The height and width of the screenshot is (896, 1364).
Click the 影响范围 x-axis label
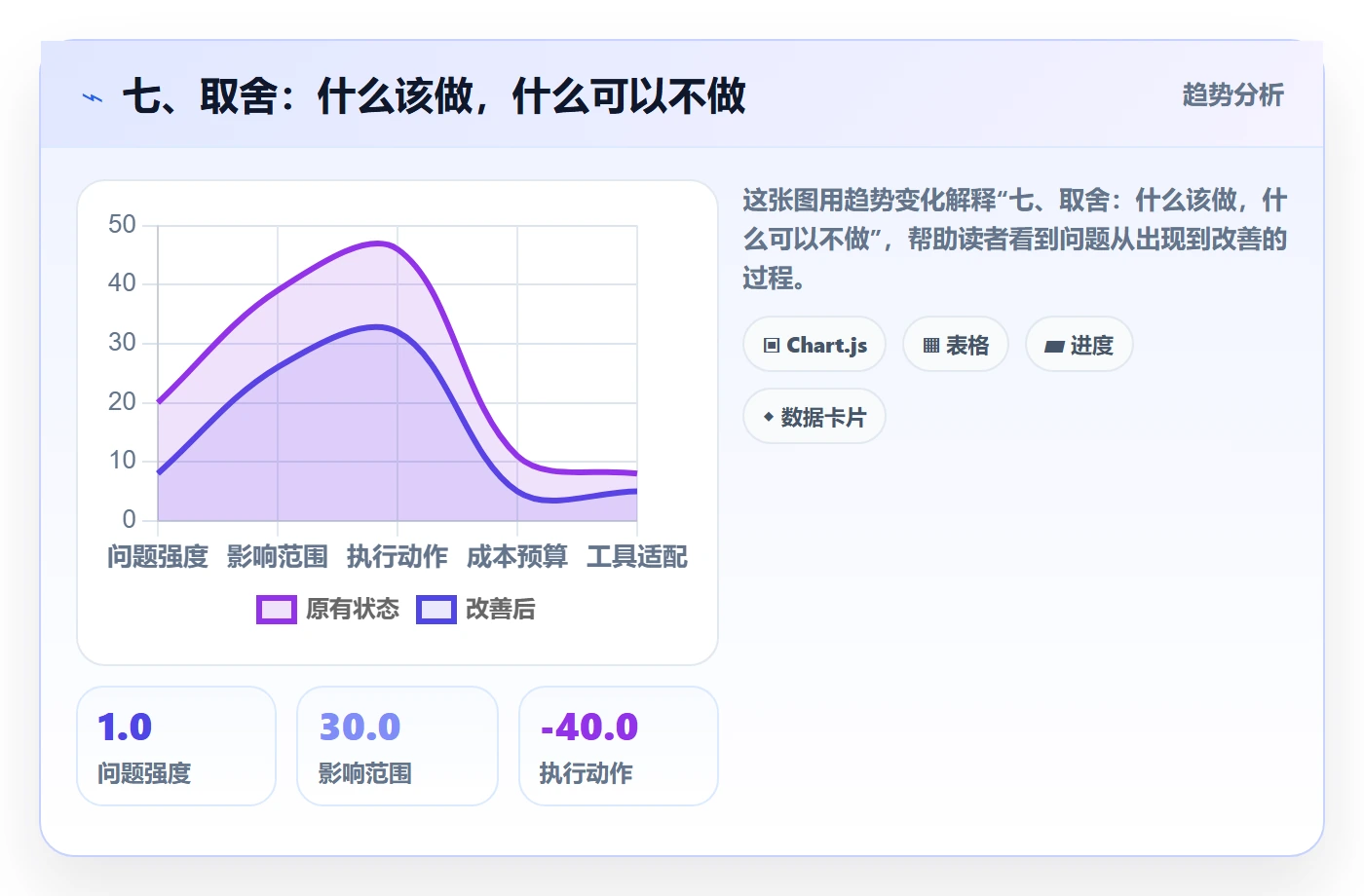click(x=278, y=557)
